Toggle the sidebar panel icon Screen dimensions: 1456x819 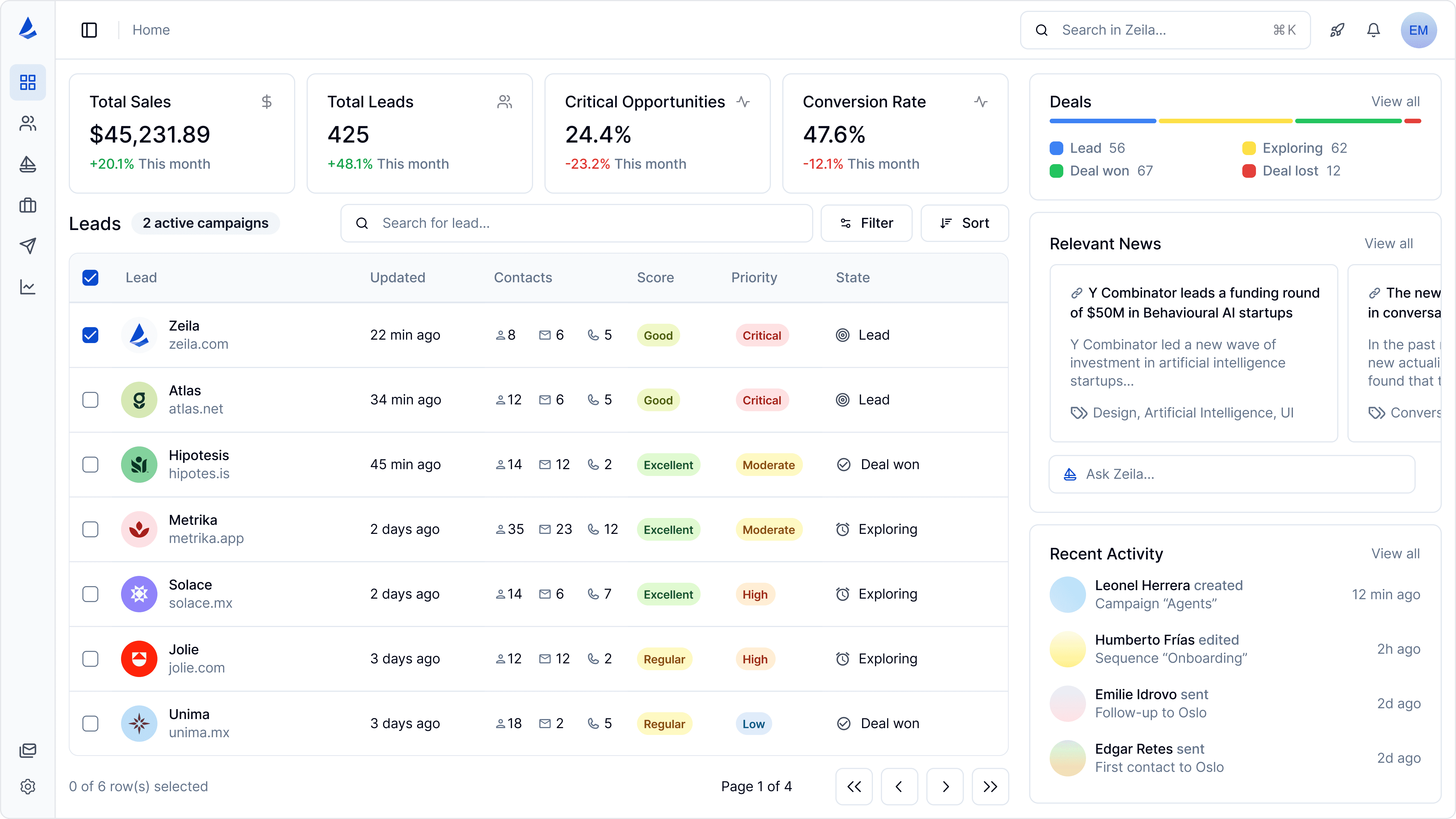(x=89, y=30)
